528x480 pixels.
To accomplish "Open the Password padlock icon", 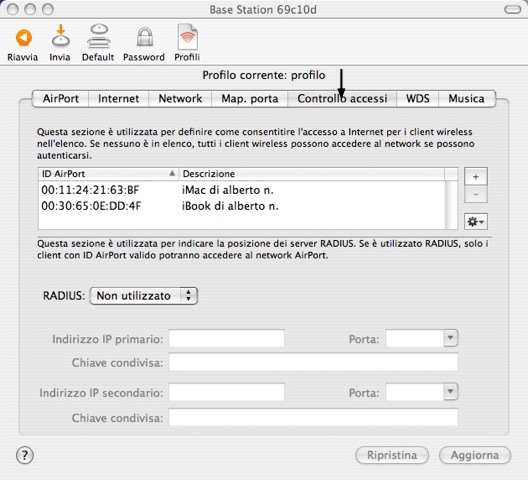I will coord(145,37).
